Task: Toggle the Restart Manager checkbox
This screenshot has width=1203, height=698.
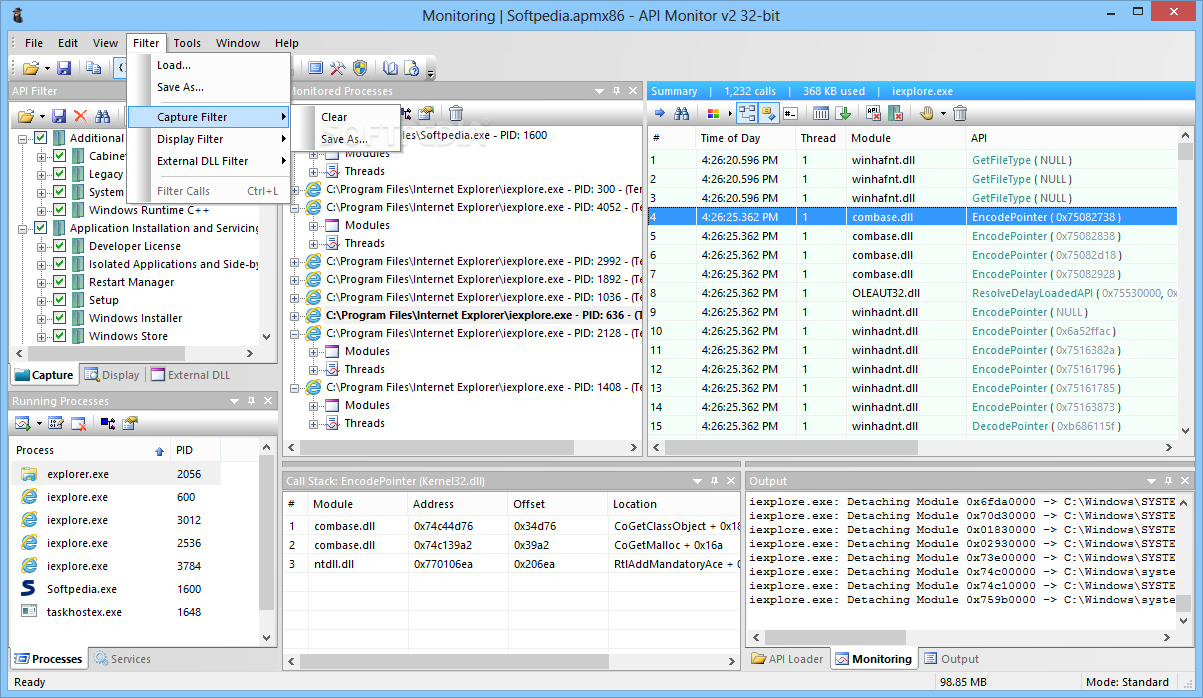Action: pyautogui.click(x=59, y=282)
